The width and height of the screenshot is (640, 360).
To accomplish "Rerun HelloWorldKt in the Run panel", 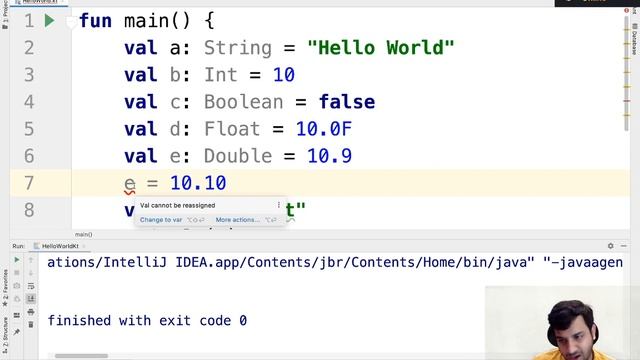I will click(17, 260).
